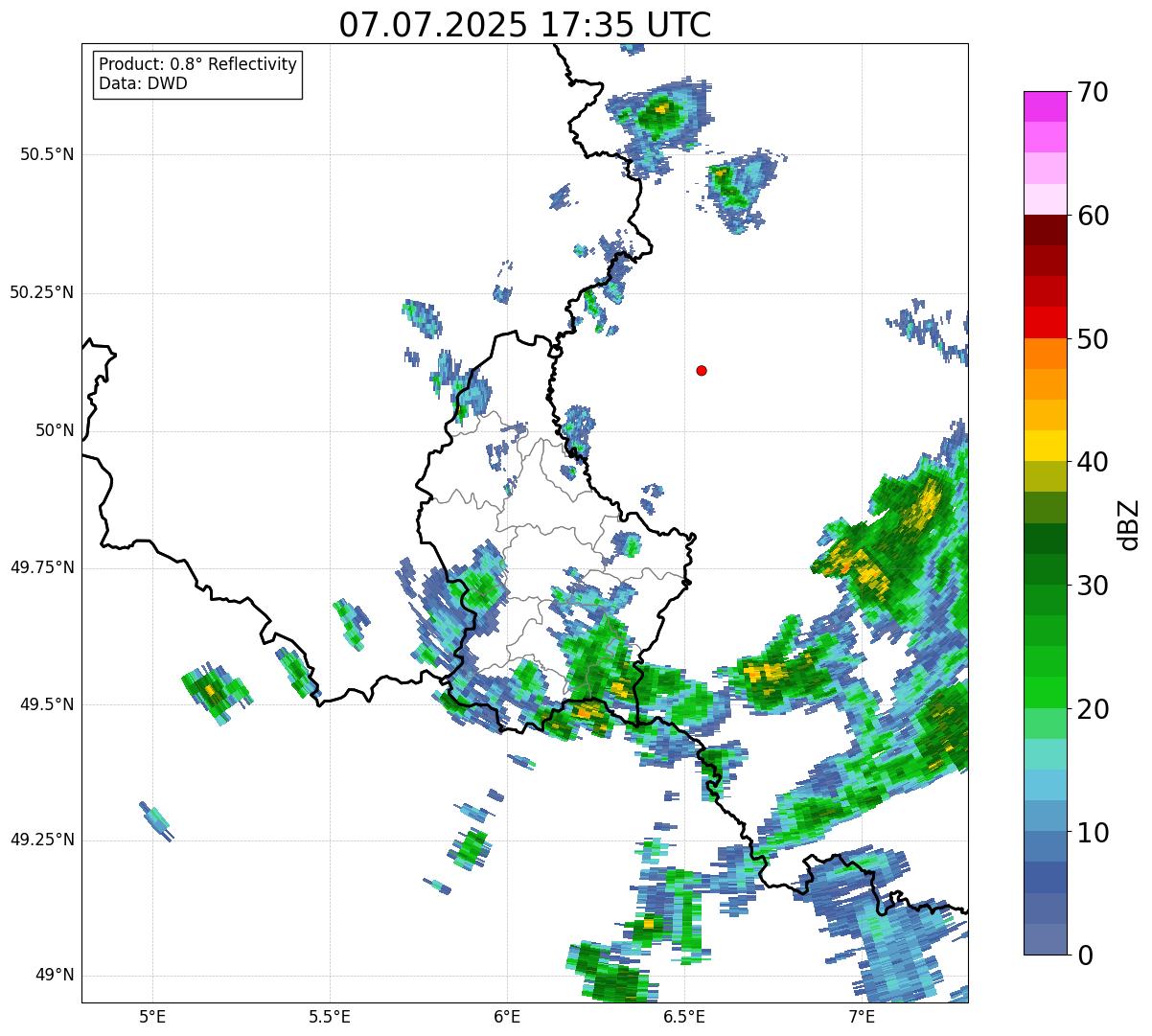Click the 50°N latitude label
The width and height of the screenshot is (1152, 1036).
56,430
